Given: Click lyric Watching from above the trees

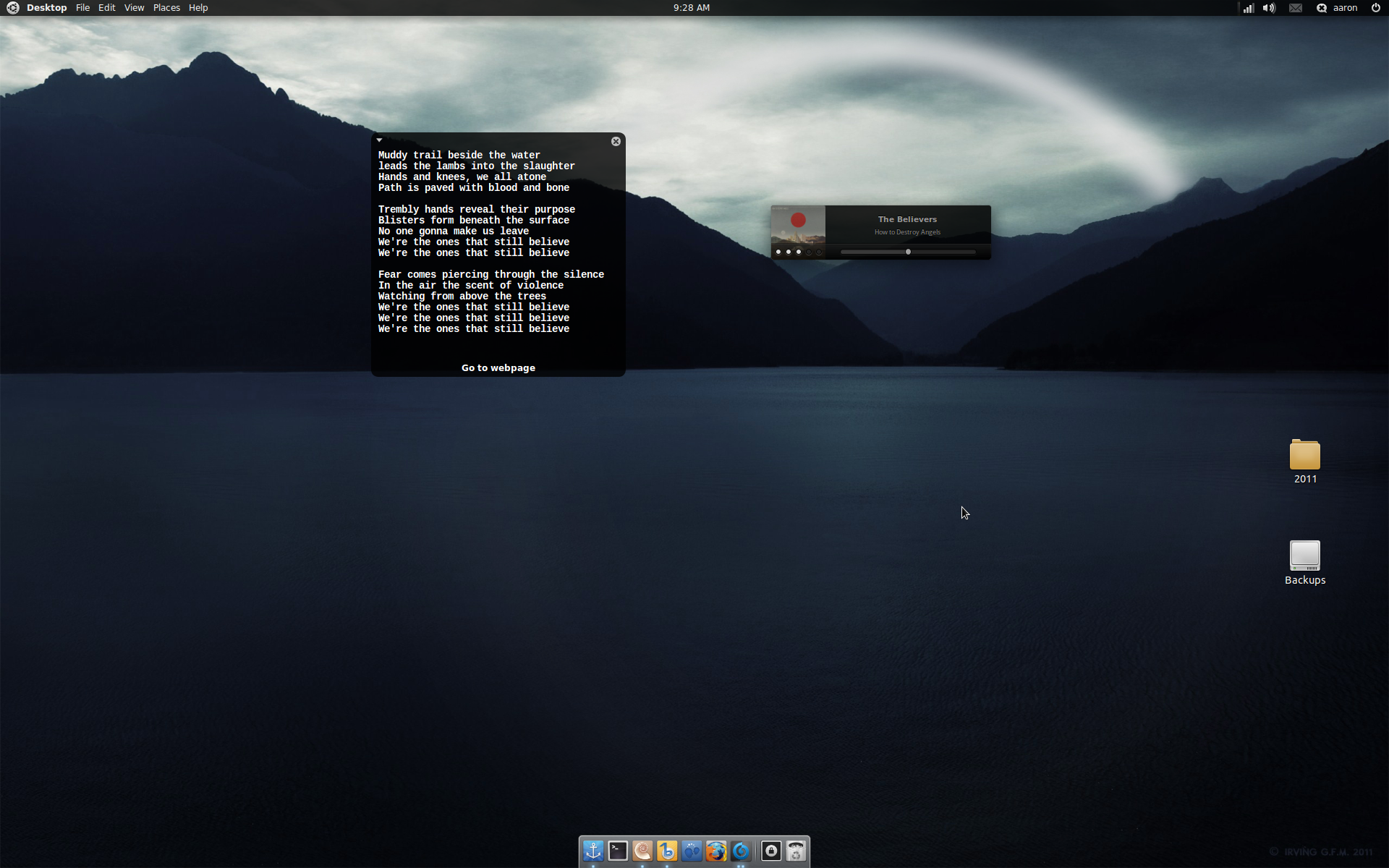Looking at the screenshot, I should tap(462, 296).
